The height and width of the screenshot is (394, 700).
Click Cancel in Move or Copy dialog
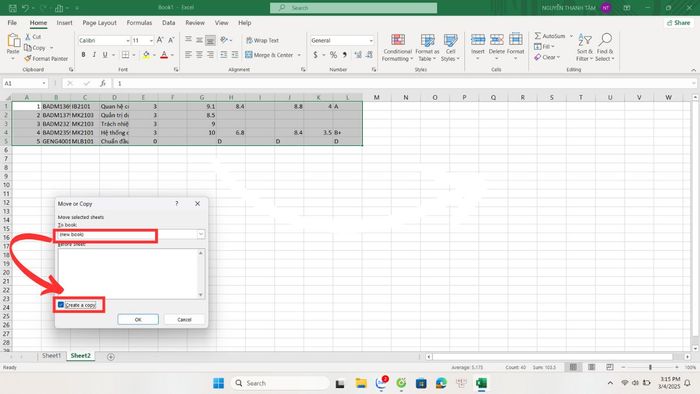pos(184,319)
